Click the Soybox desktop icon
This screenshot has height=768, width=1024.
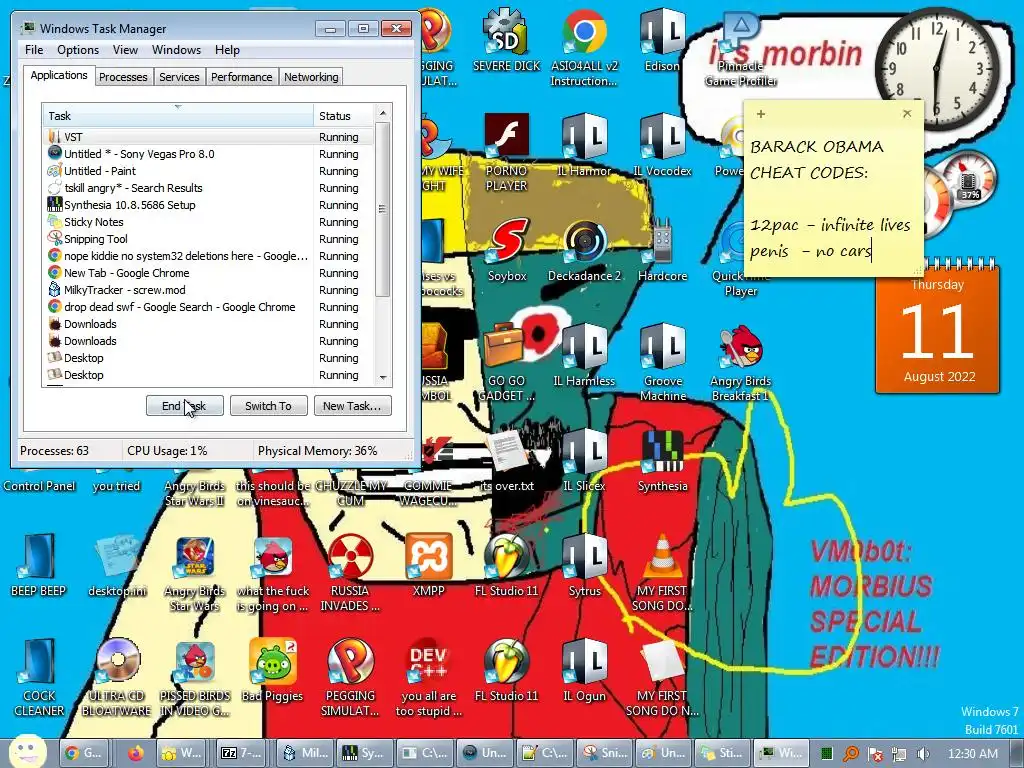pyautogui.click(x=507, y=250)
